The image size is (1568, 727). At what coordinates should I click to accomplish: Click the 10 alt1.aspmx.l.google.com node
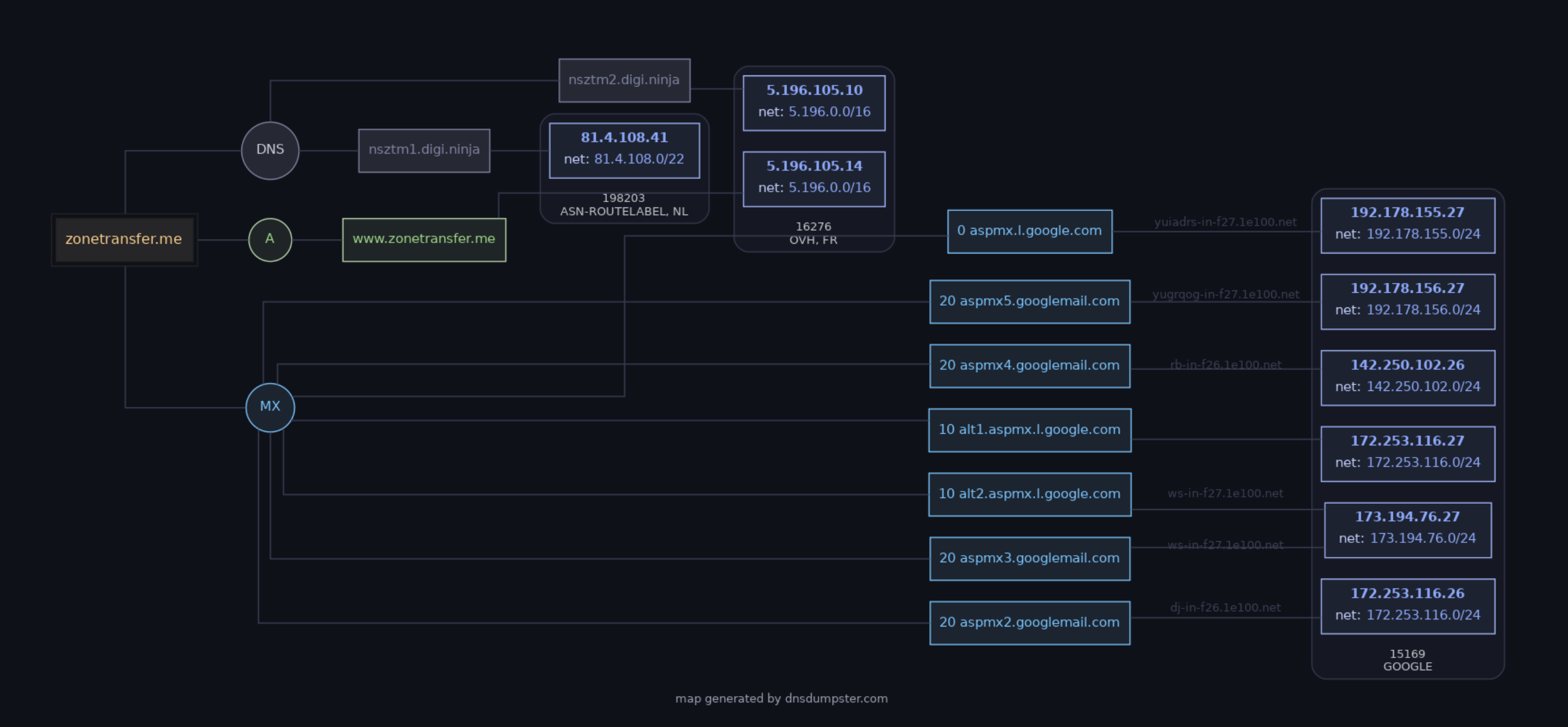pos(1029,430)
